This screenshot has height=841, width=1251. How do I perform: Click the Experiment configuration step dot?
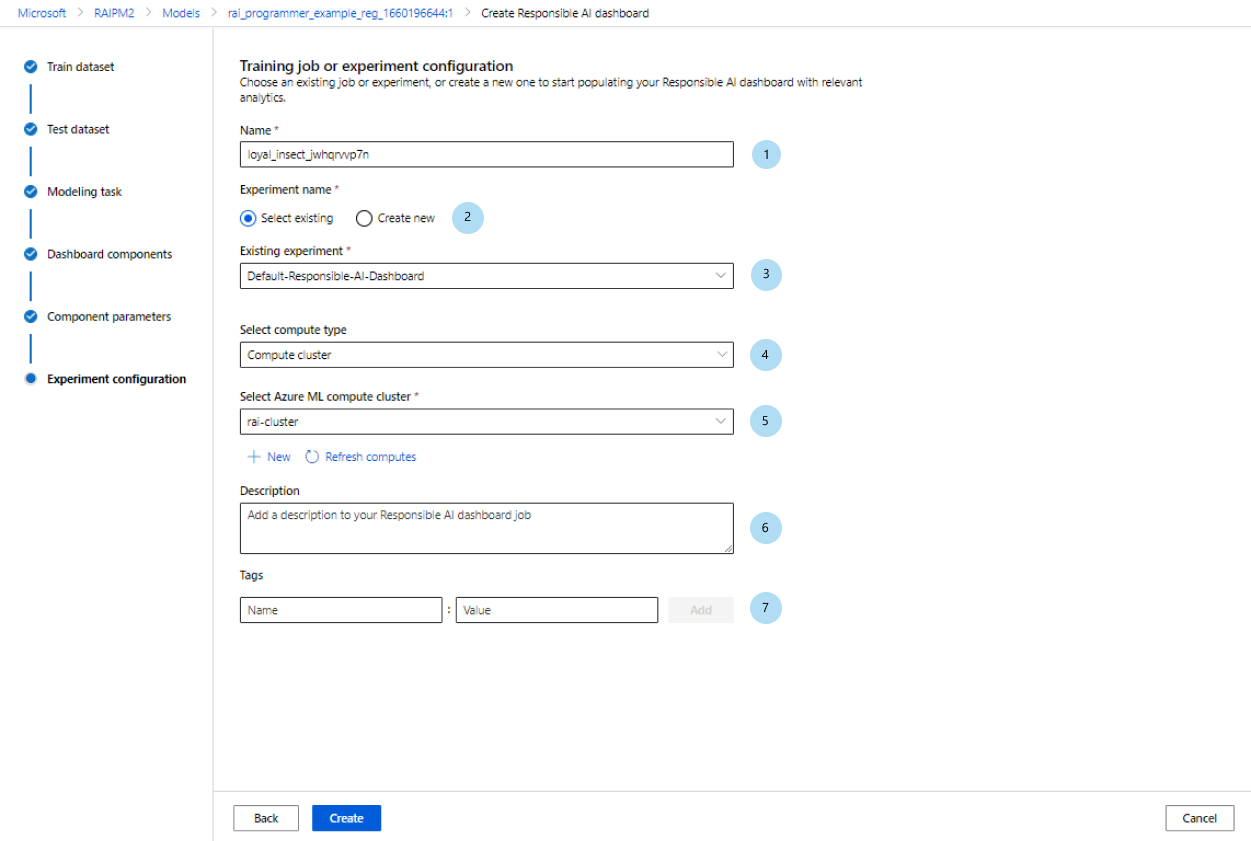pos(31,379)
